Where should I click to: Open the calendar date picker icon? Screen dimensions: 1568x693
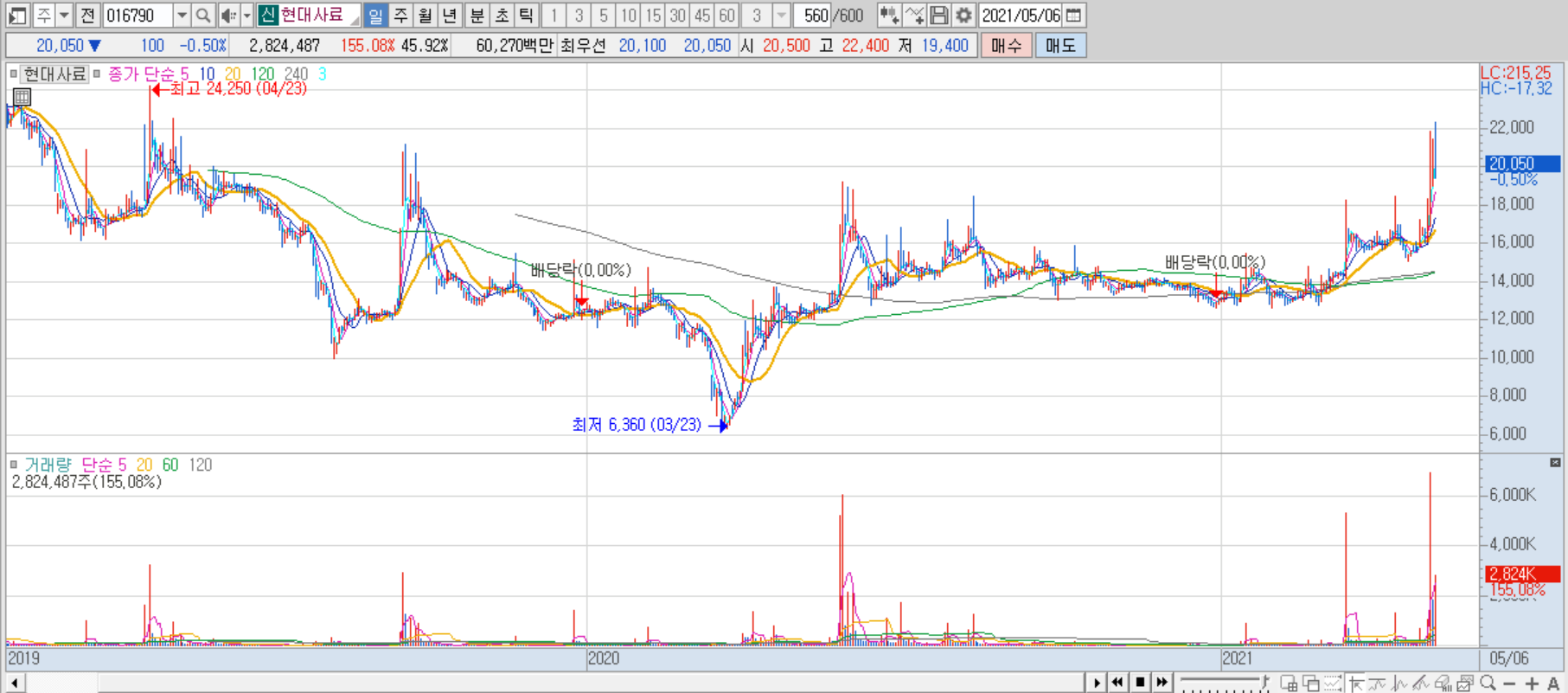pyautogui.click(x=1074, y=16)
